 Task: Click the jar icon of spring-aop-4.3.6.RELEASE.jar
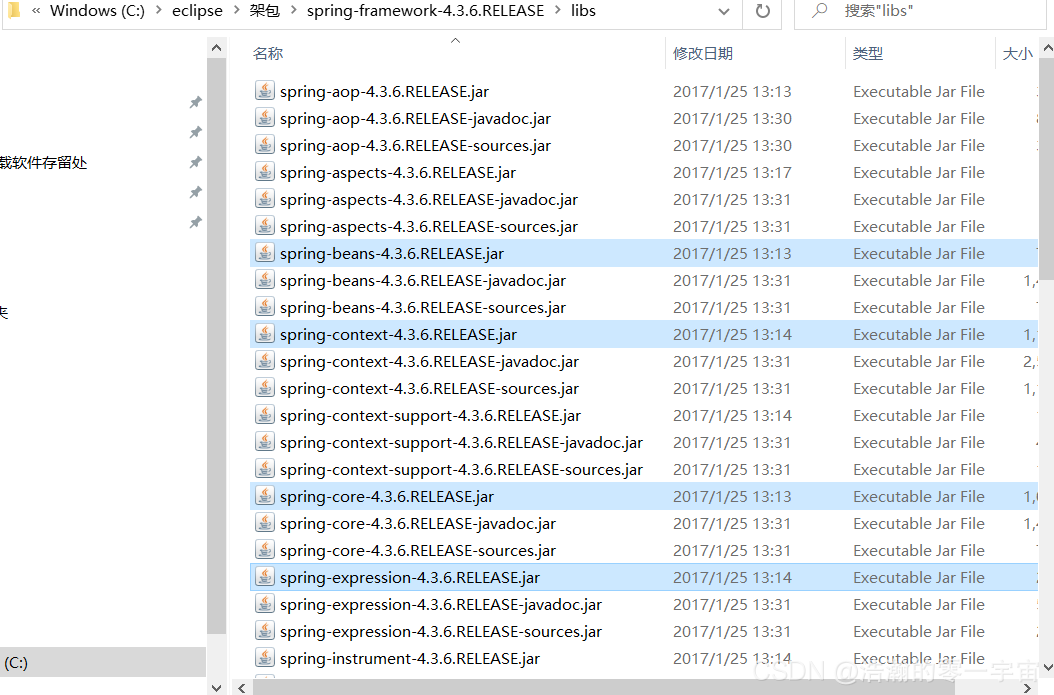[x=265, y=91]
